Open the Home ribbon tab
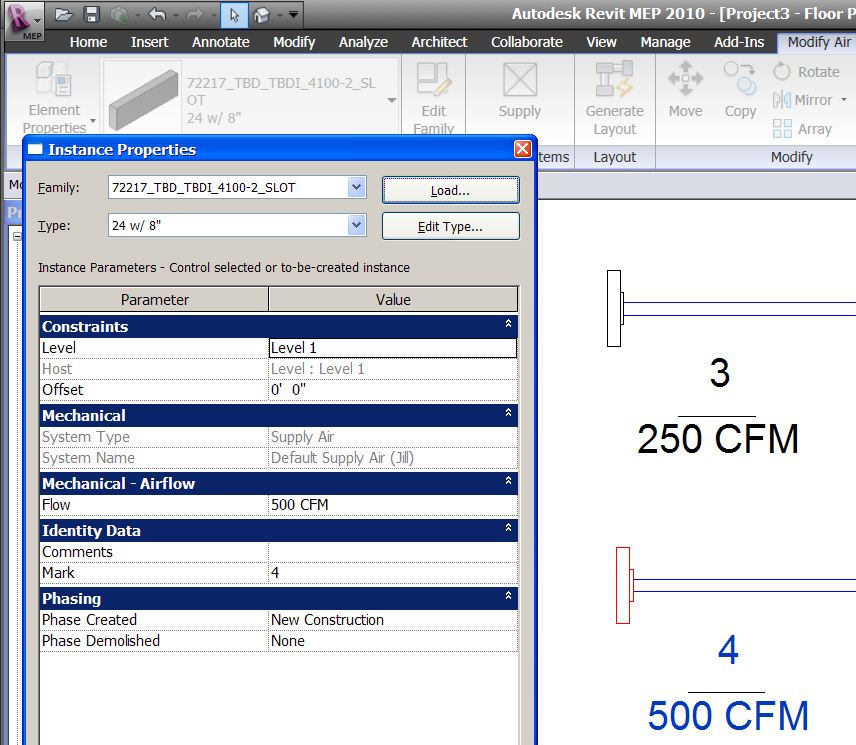 88,42
